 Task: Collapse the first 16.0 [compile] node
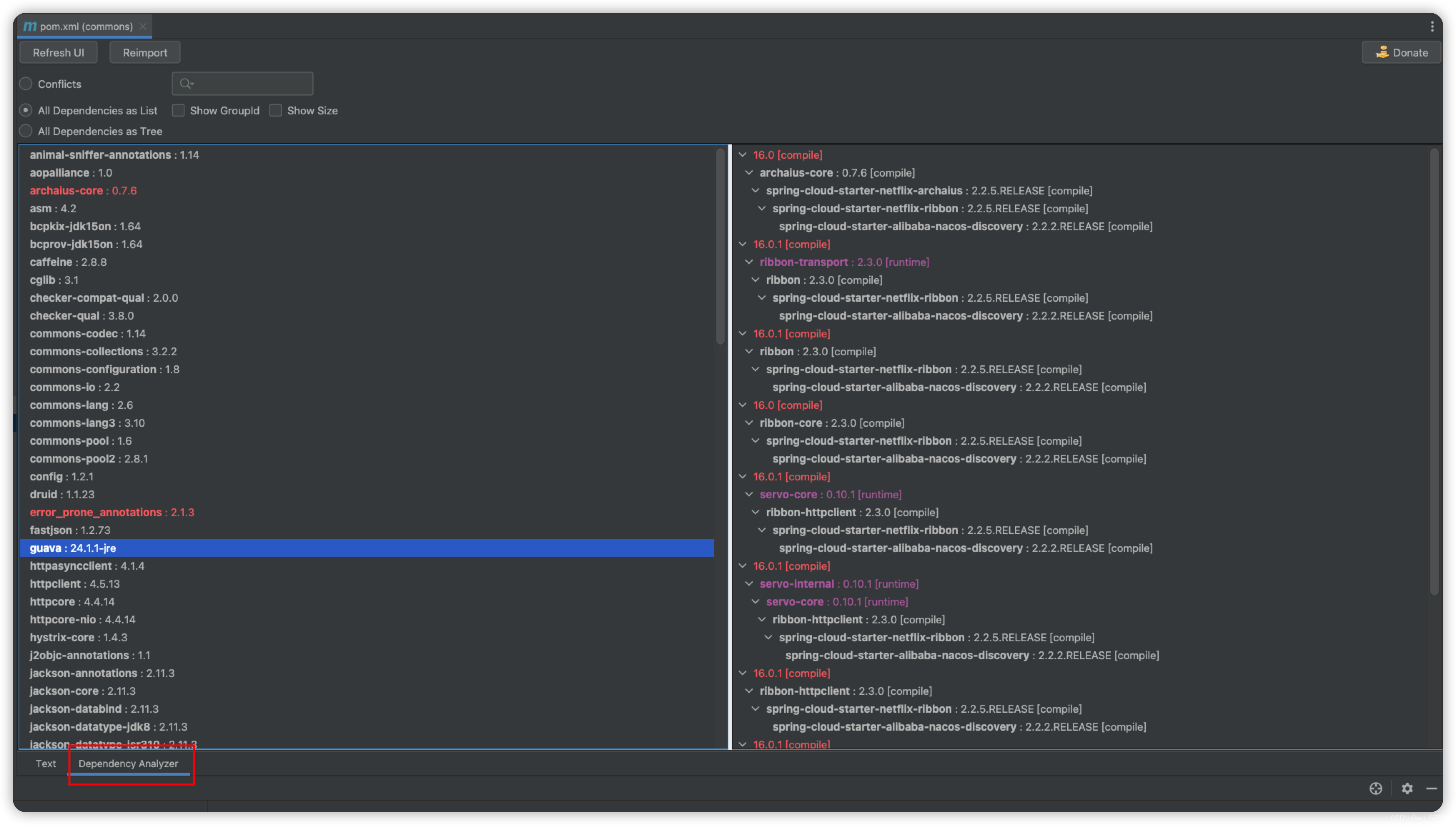pos(743,155)
